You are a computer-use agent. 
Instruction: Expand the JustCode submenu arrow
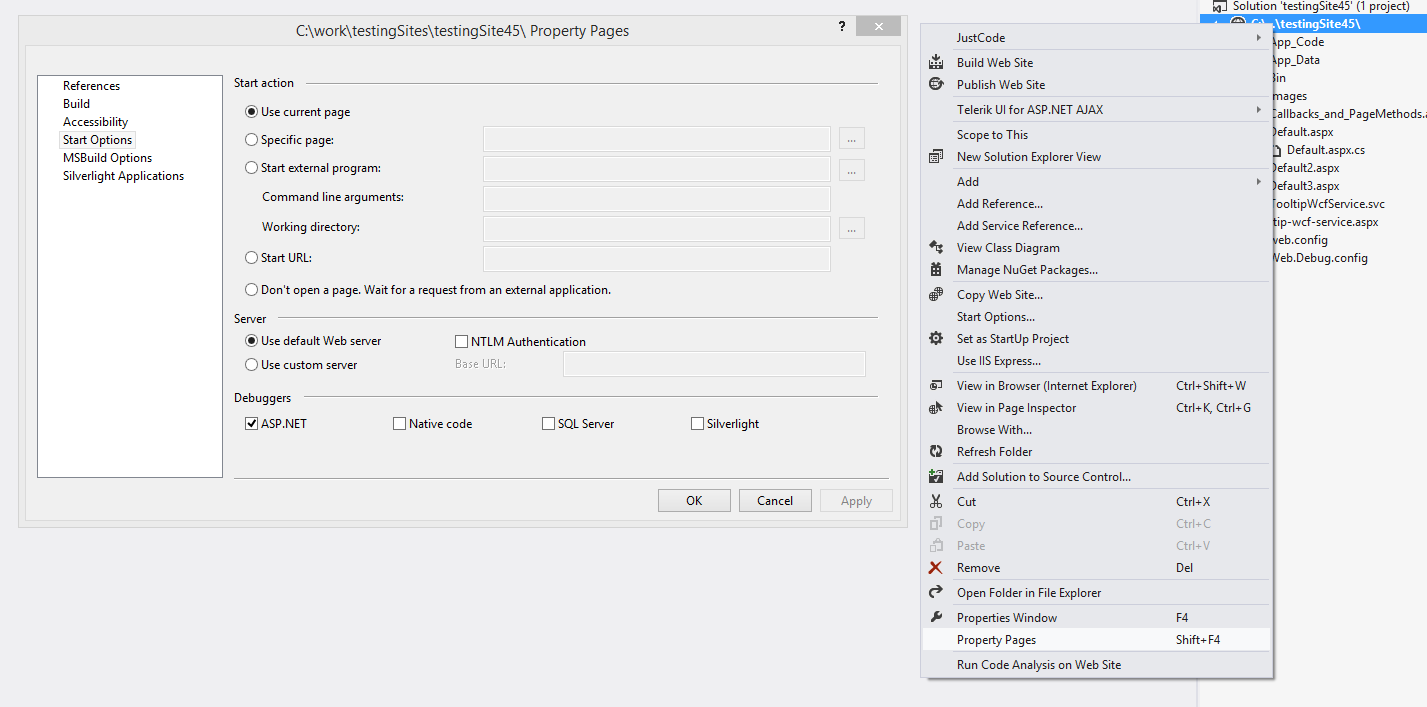pyautogui.click(x=1259, y=38)
